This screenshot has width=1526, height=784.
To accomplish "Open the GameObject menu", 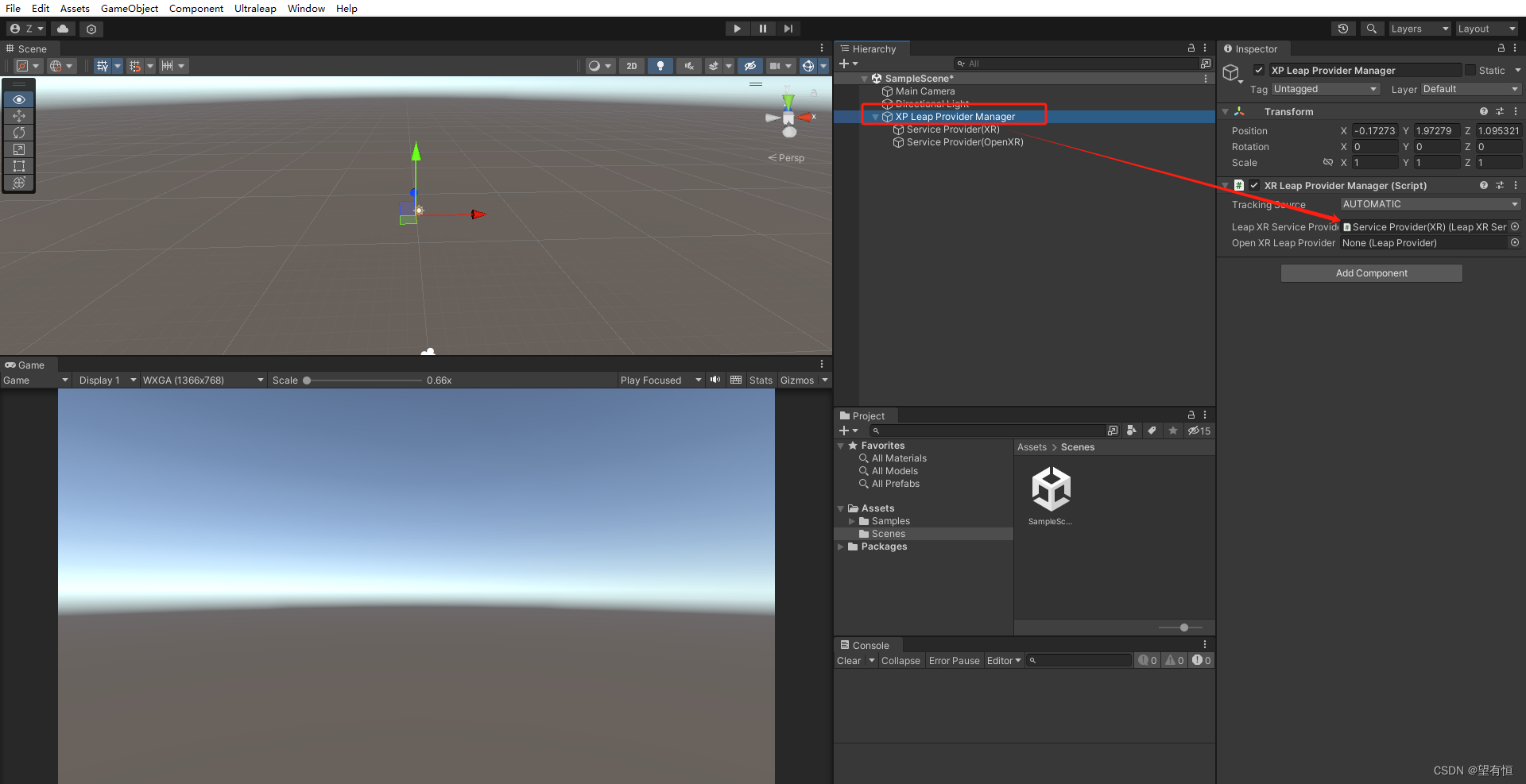I will click(130, 8).
